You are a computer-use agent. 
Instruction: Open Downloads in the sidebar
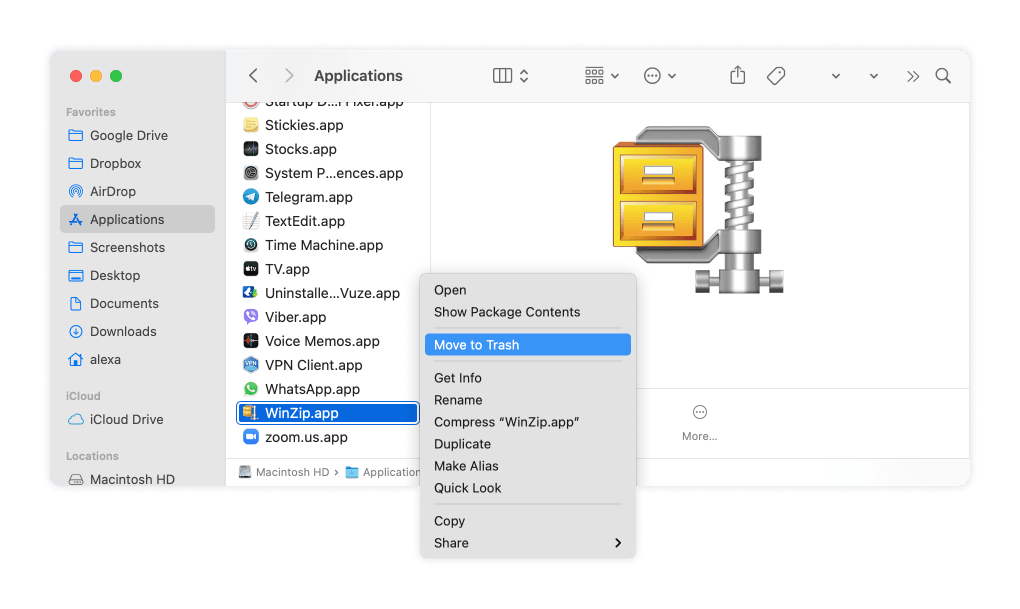(x=123, y=331)
